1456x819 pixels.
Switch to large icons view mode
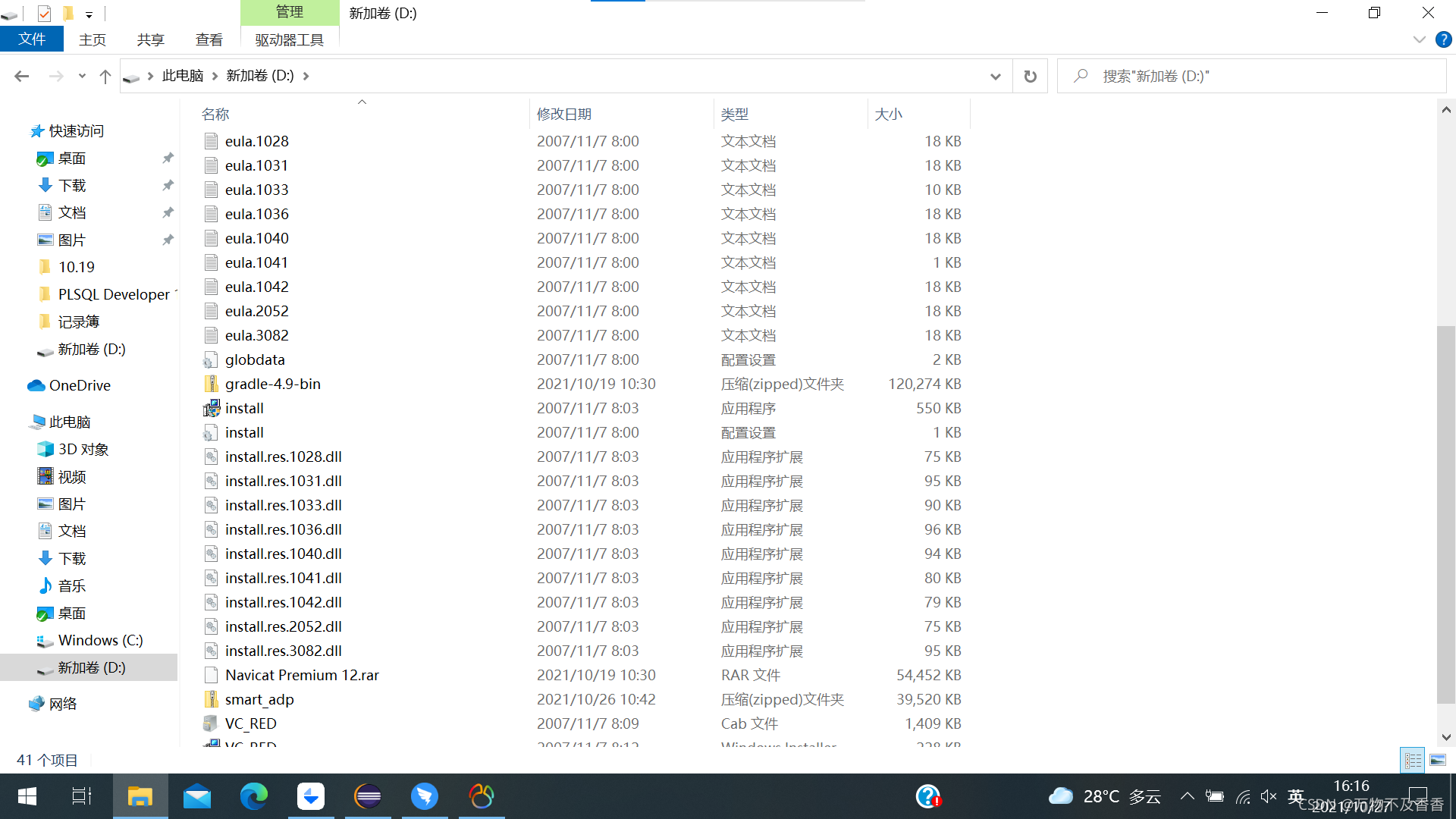1438,760
